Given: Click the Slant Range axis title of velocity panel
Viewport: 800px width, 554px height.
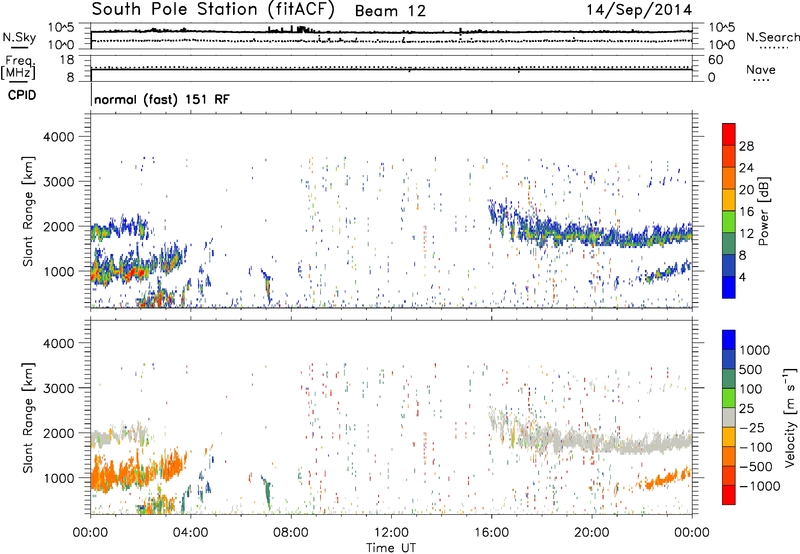Looking at the screenshot, I should 28,418.
